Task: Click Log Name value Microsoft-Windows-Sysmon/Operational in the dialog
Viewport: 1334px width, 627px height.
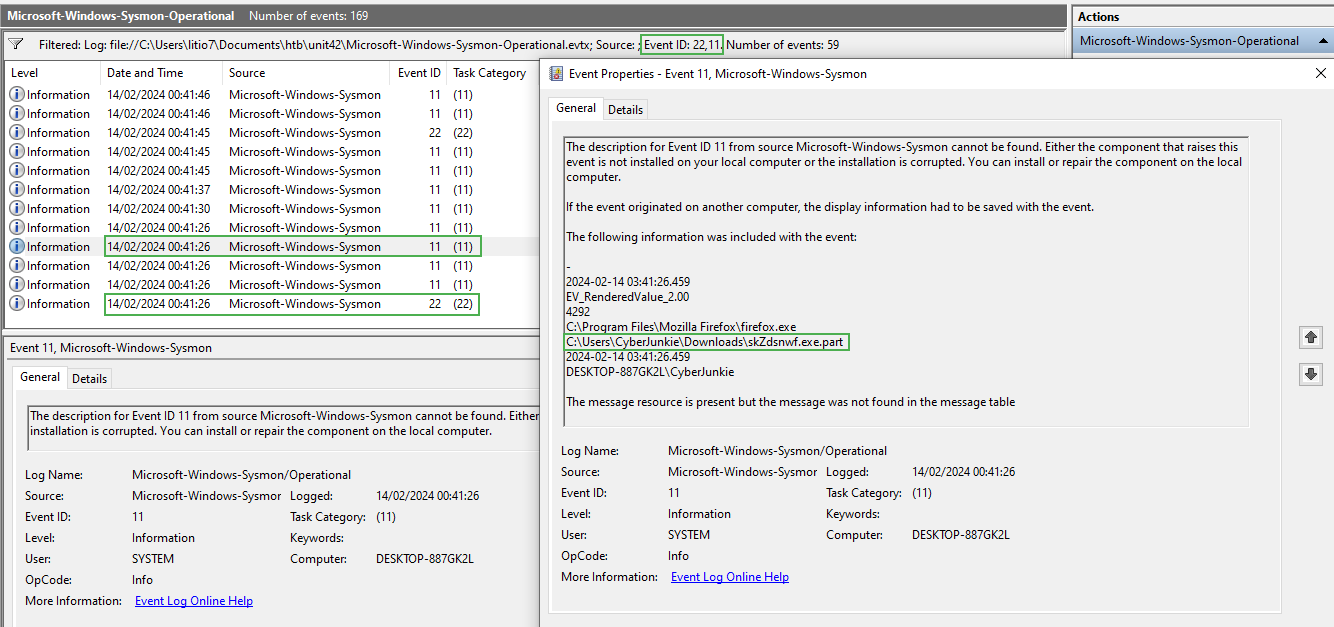Action: point(777,451)
